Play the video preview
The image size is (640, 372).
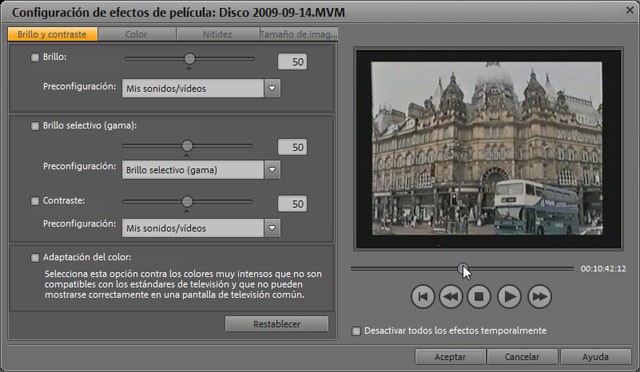[x=509, y=297]
